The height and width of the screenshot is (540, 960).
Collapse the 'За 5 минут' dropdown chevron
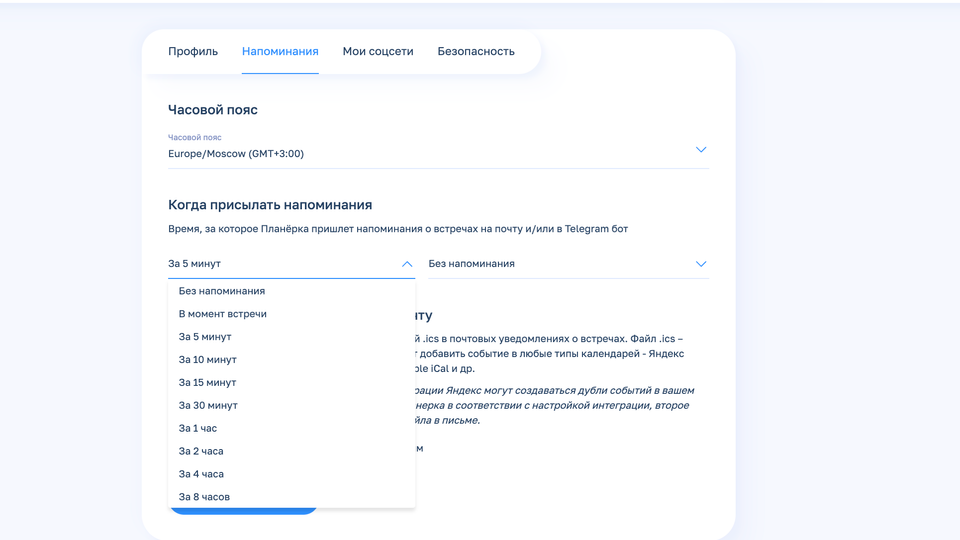pyautogui.click(x=407, y=264)
